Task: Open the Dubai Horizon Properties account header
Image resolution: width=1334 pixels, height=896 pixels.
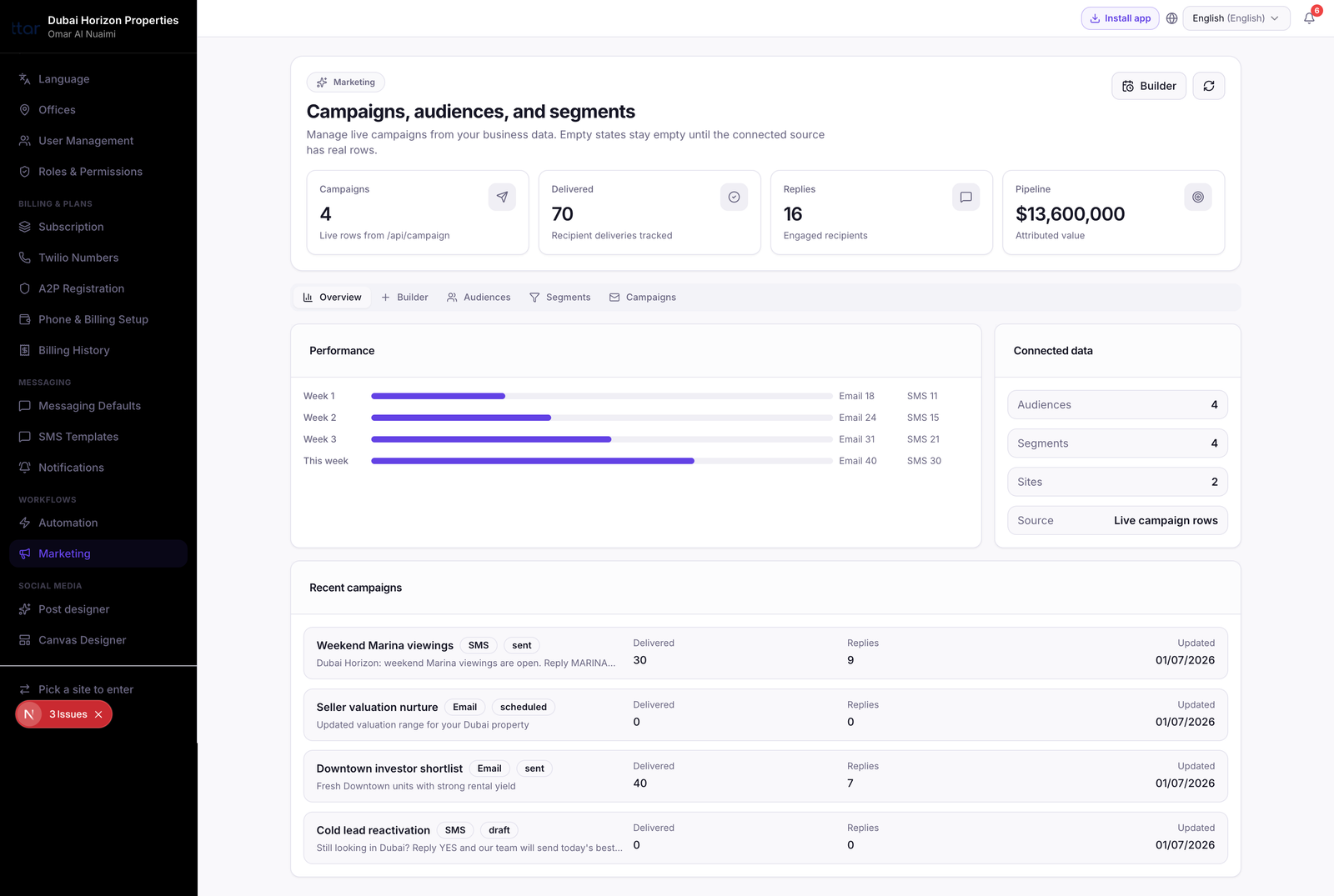Action: tap(98, 27)
